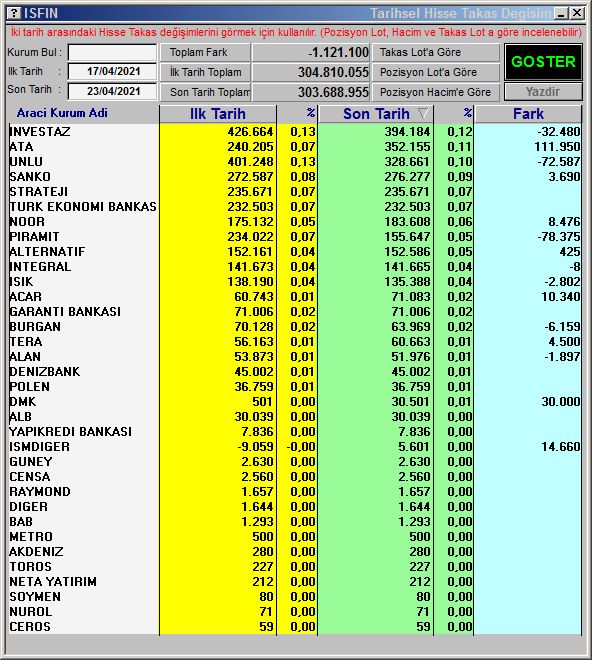This screenshot has width=592, height=660.
Task: Select Pozisyon Hacim'e Göre option
Action: point(436,92)
